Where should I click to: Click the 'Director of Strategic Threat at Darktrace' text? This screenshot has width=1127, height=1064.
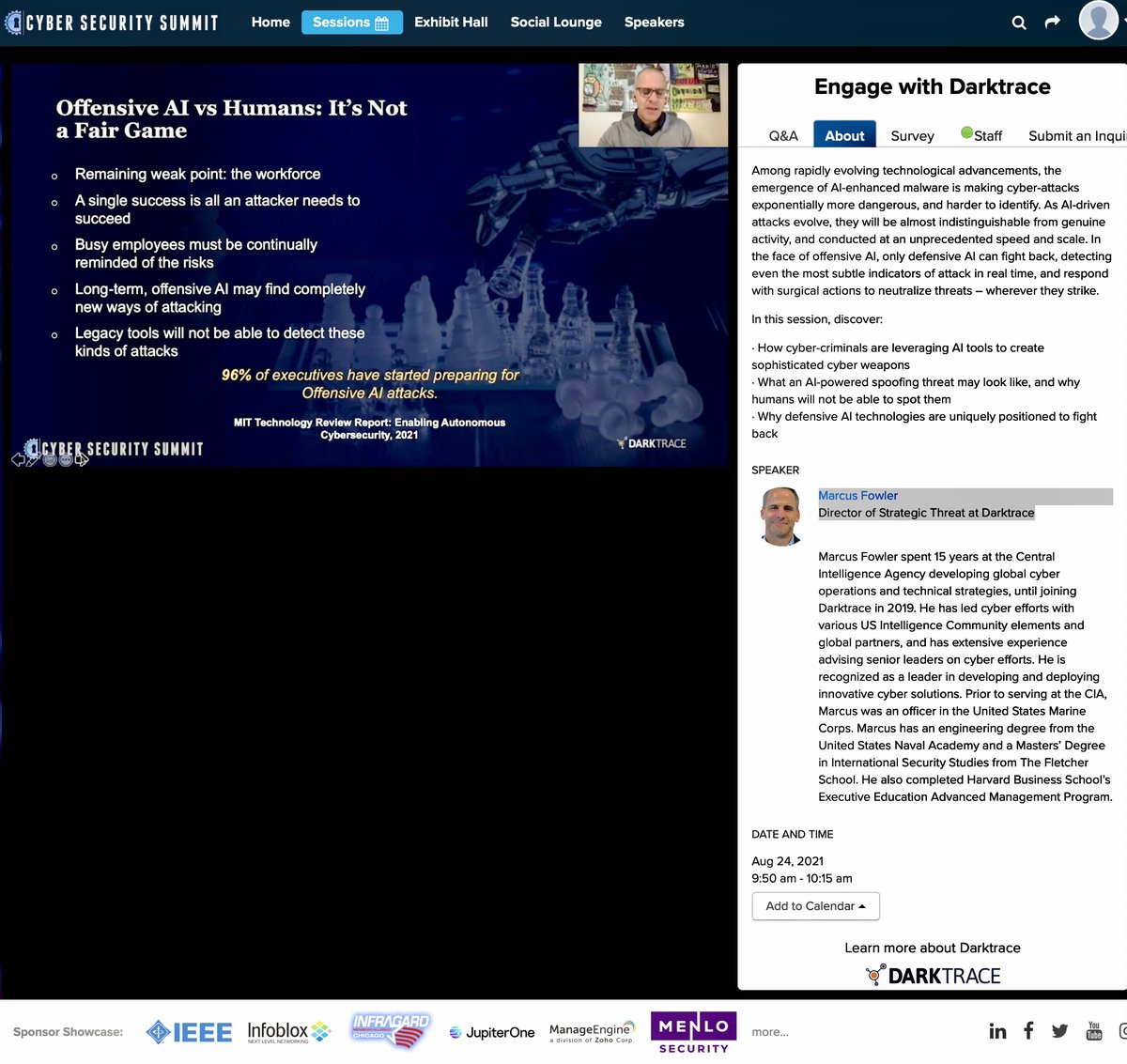click(x=926, y=513)
